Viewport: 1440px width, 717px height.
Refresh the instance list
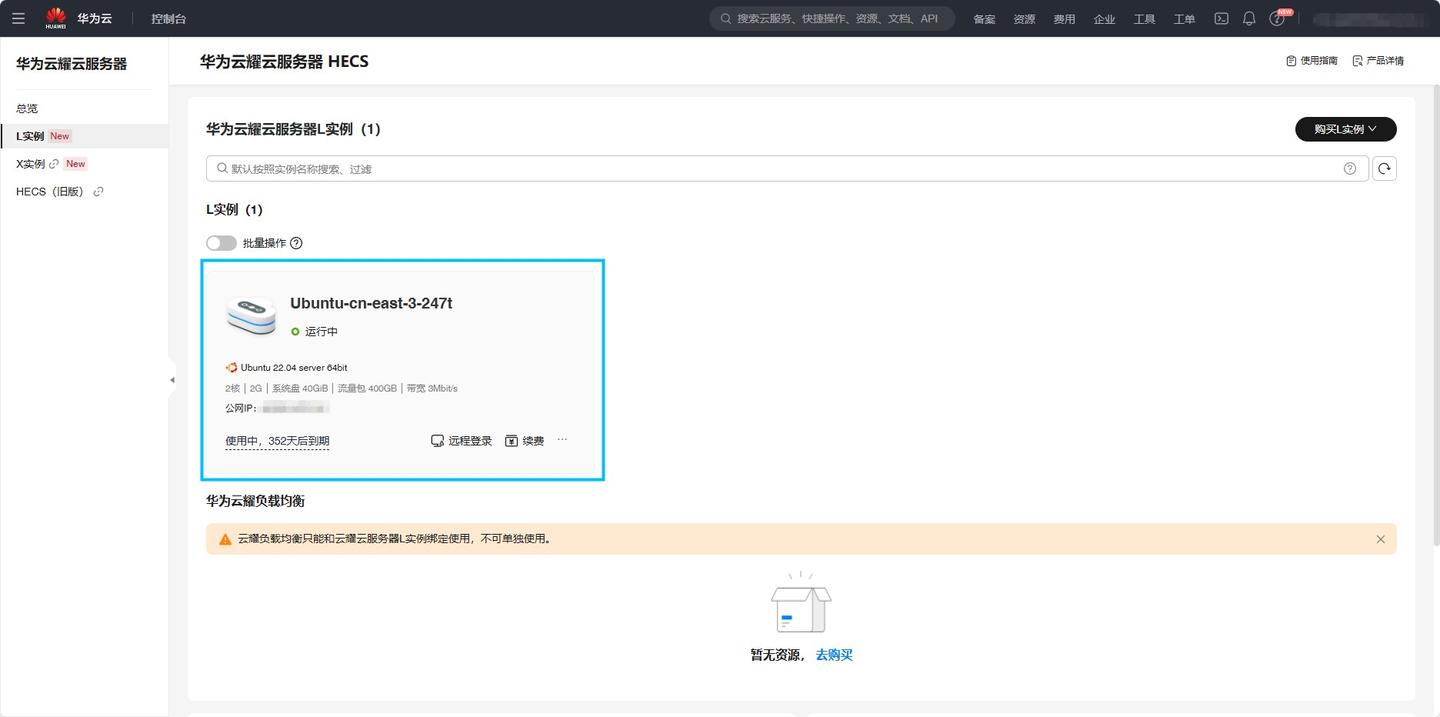tap(1384, 169)
